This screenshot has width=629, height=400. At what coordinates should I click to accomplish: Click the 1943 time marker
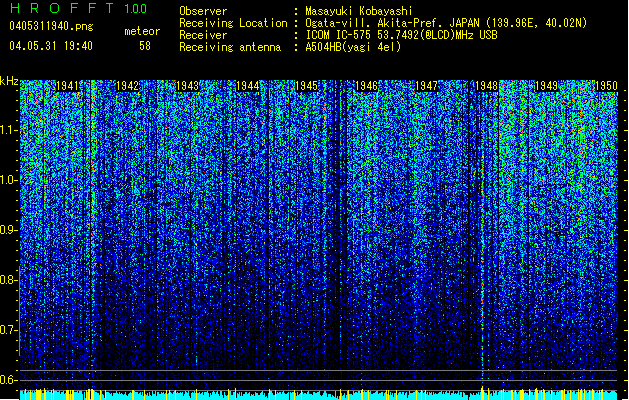[x=187, y=86]
